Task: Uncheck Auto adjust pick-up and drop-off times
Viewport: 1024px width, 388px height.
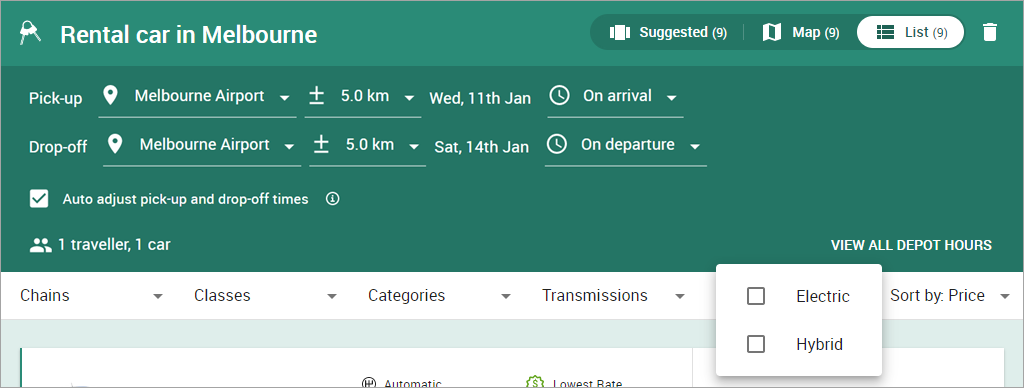Action: pyautogui.click(x=39, y=199)
